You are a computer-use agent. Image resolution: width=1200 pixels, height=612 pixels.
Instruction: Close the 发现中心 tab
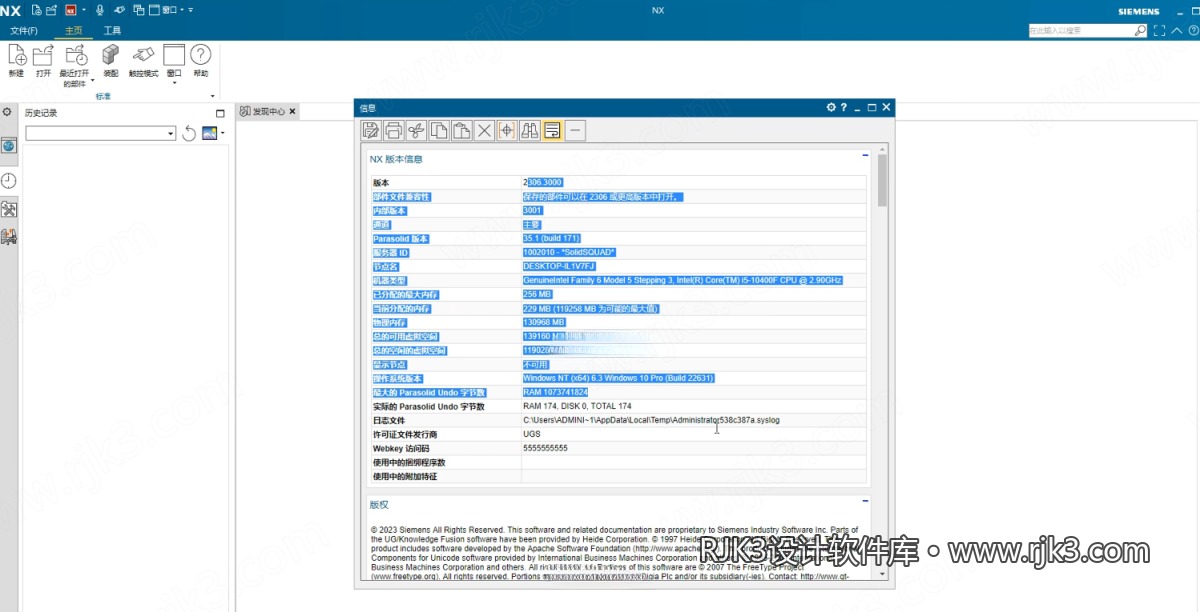pos(293,111)
